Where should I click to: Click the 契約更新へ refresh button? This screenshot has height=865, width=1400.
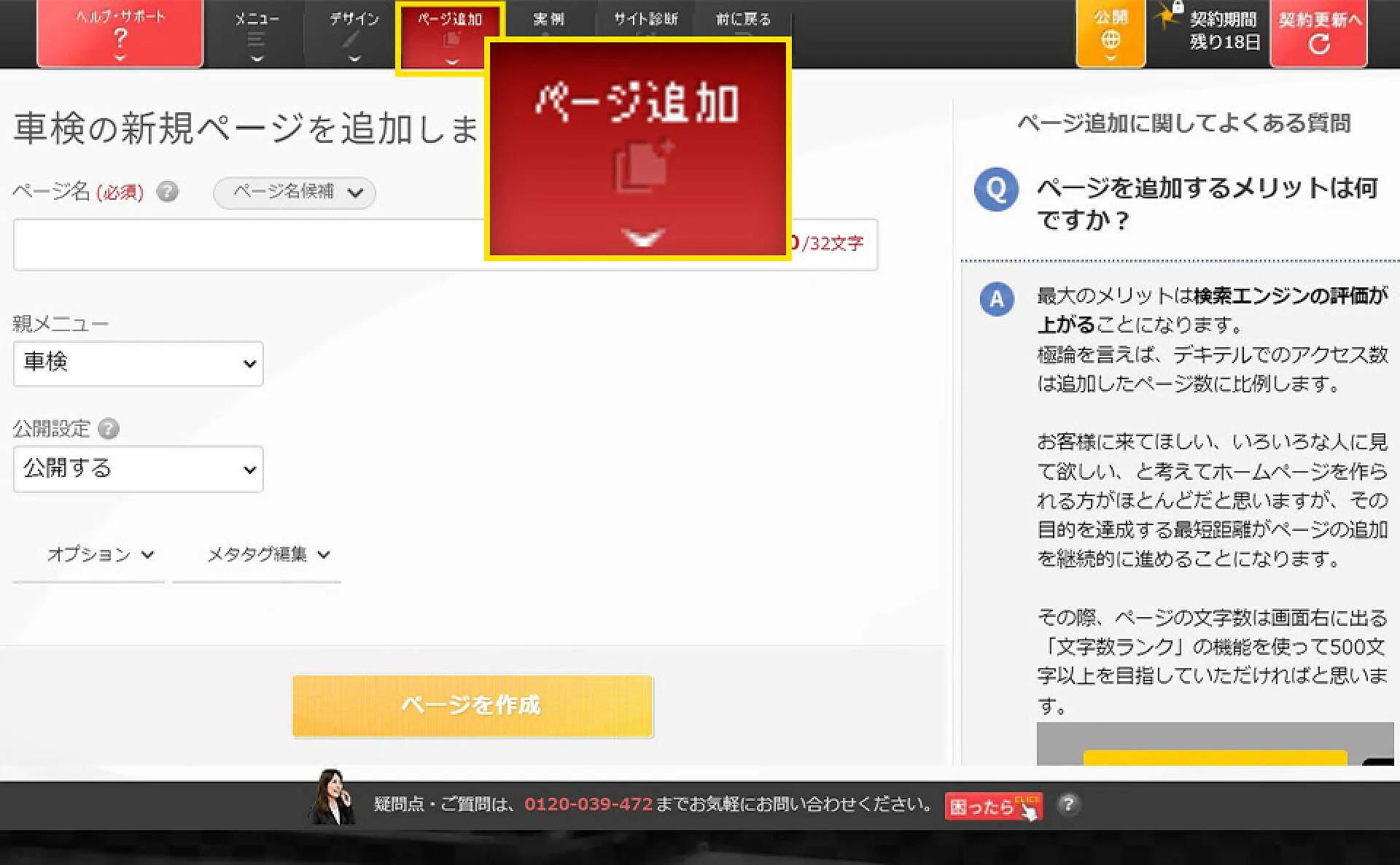pyautogui.click(x=1318, y=34)
